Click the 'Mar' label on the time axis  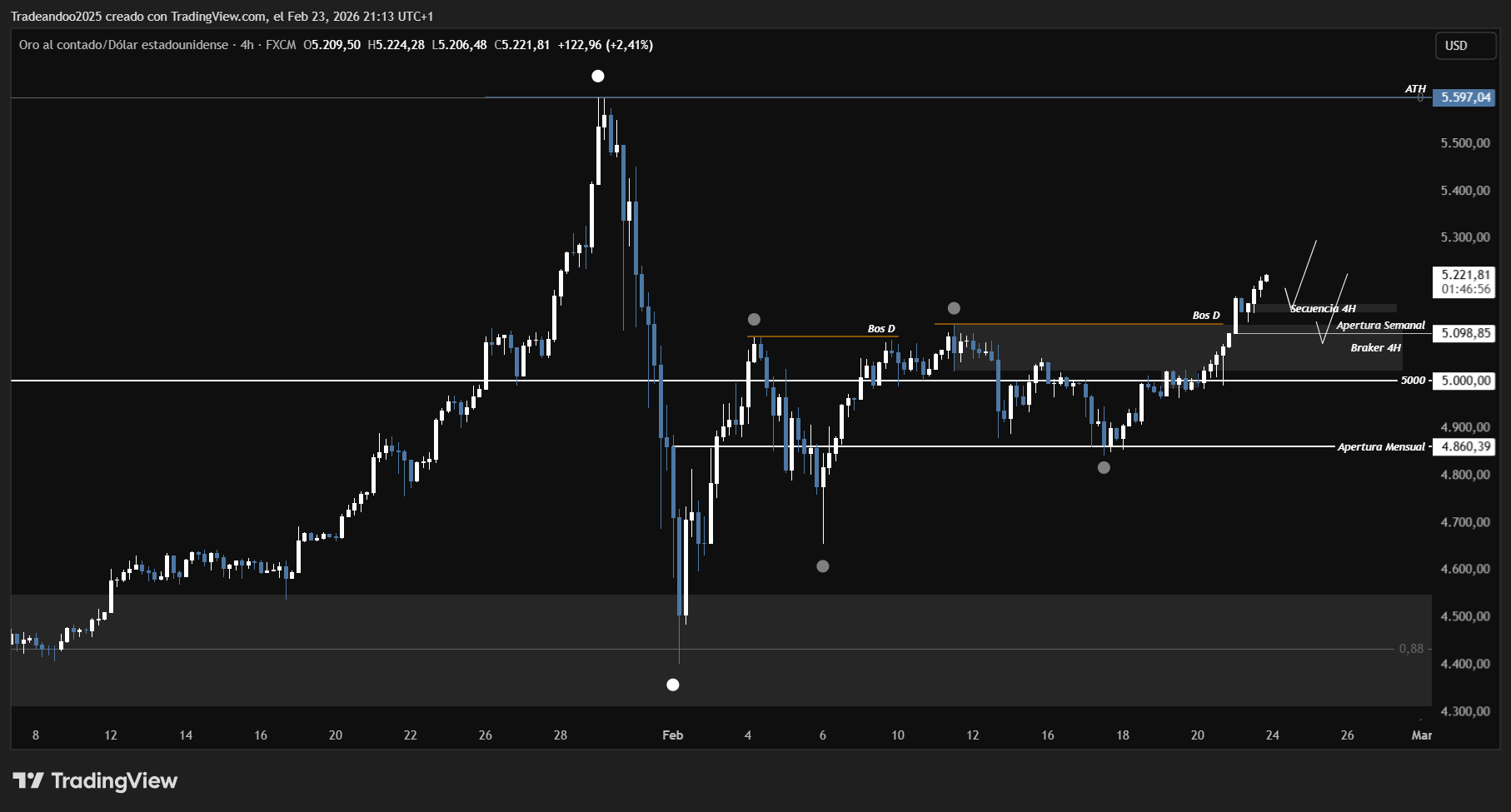click(1421, 735)
